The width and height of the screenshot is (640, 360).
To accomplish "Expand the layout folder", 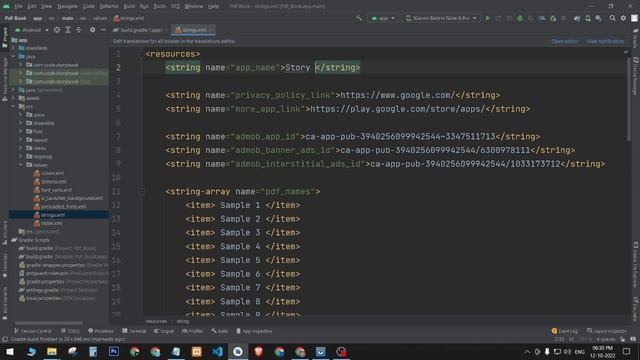I will coord(21,140).
